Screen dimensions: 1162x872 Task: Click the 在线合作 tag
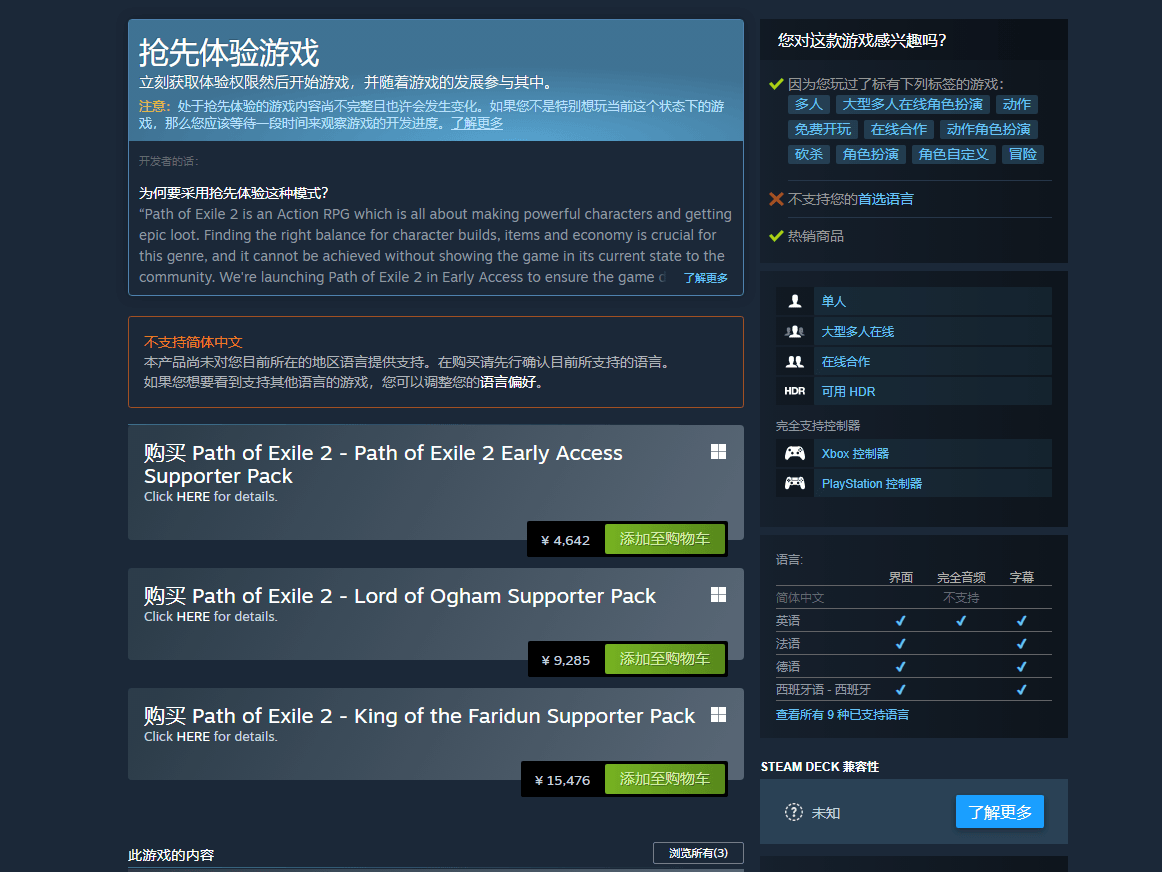click(899, 130)
